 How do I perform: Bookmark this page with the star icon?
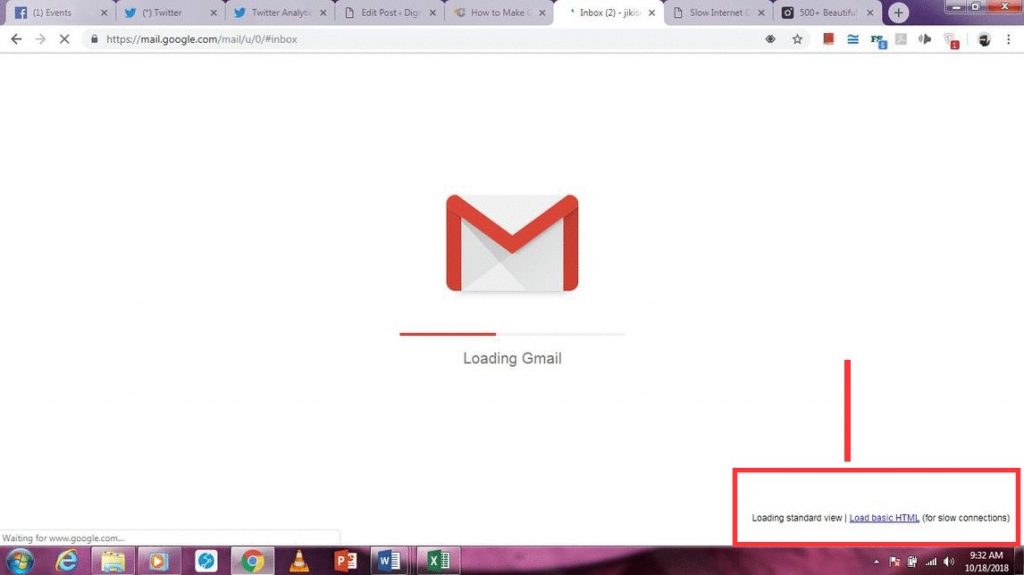(797, 39)
